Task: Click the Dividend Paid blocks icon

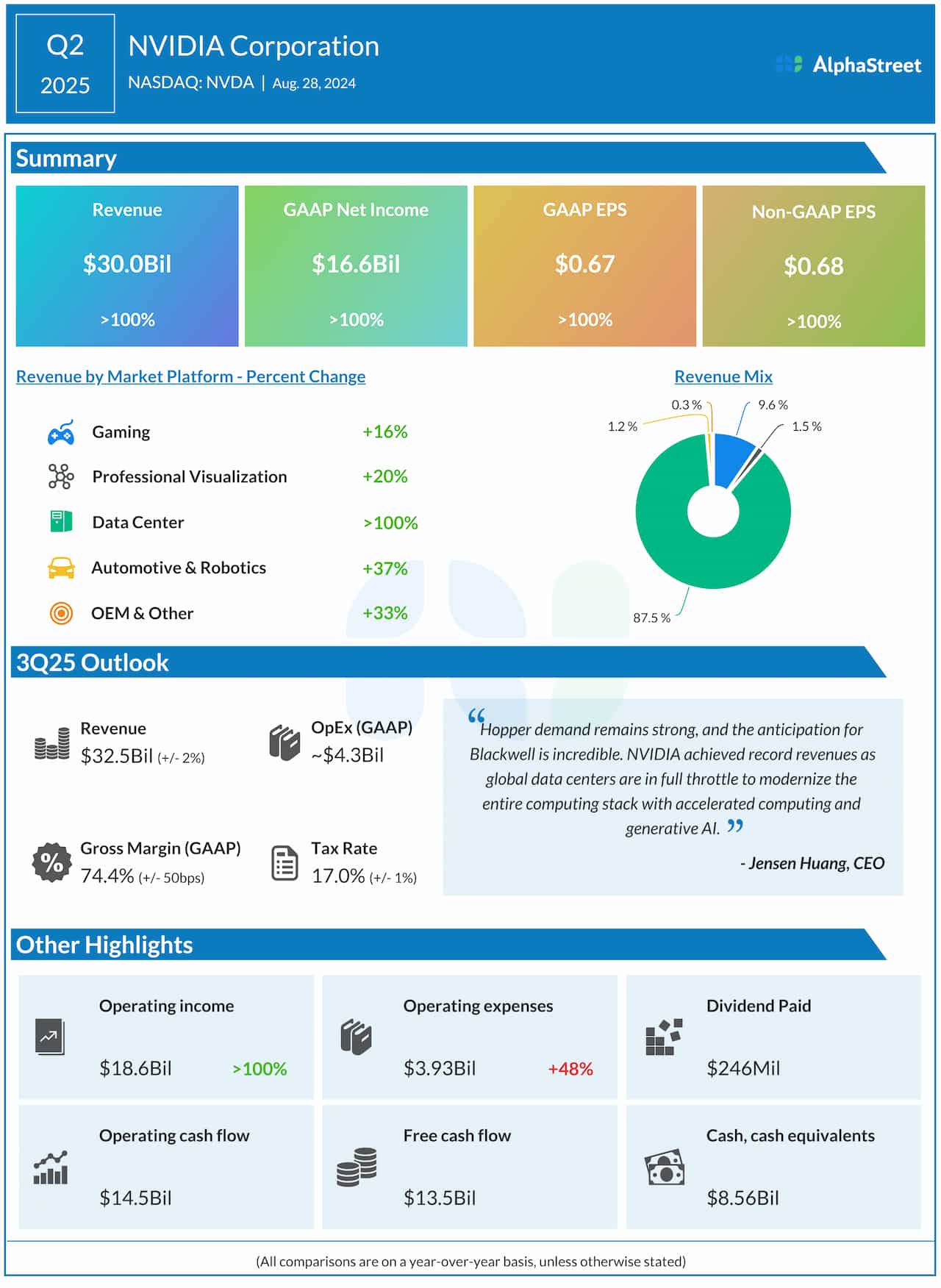Action: (663, 1037)
